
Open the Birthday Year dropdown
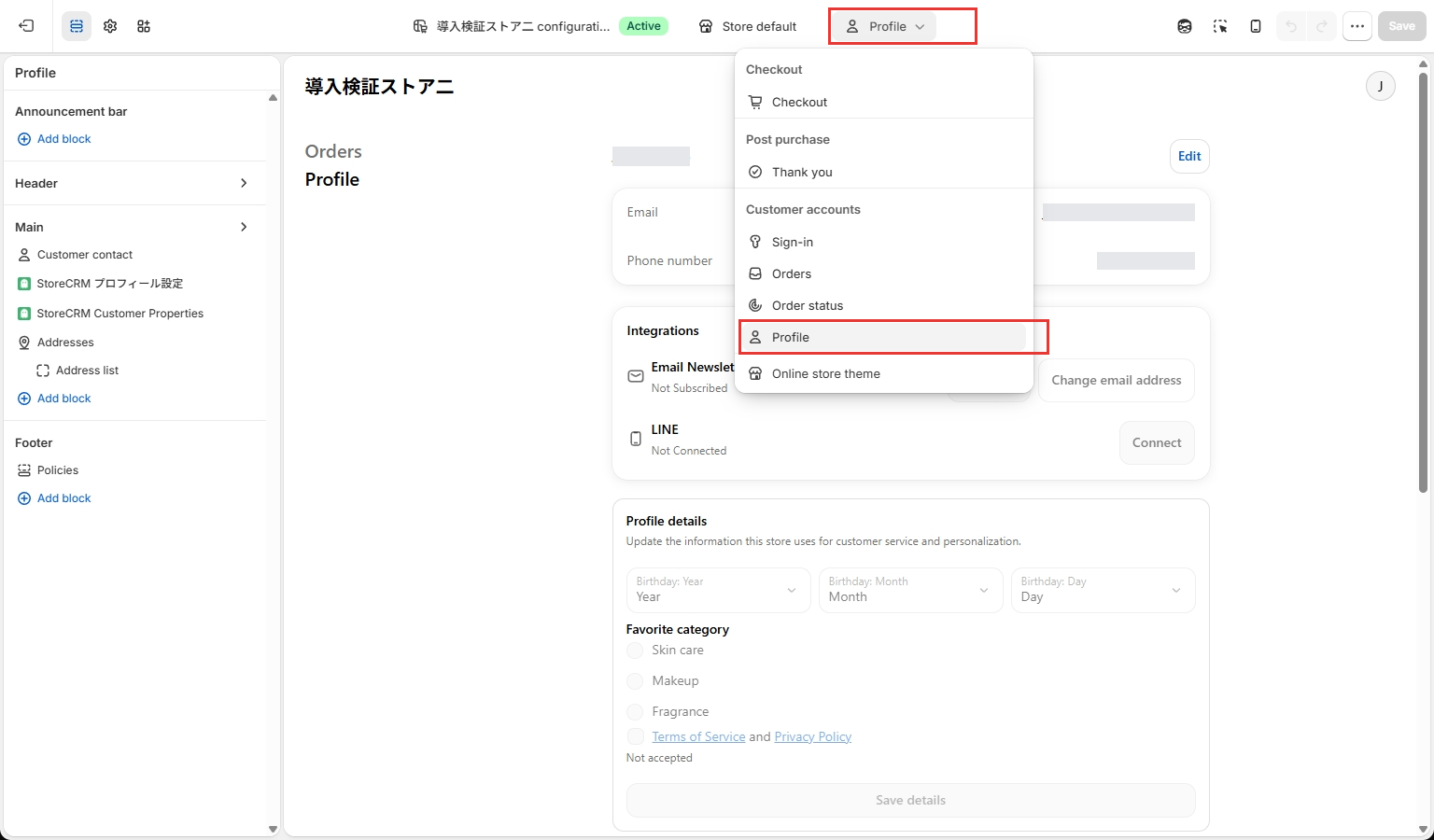718,590
